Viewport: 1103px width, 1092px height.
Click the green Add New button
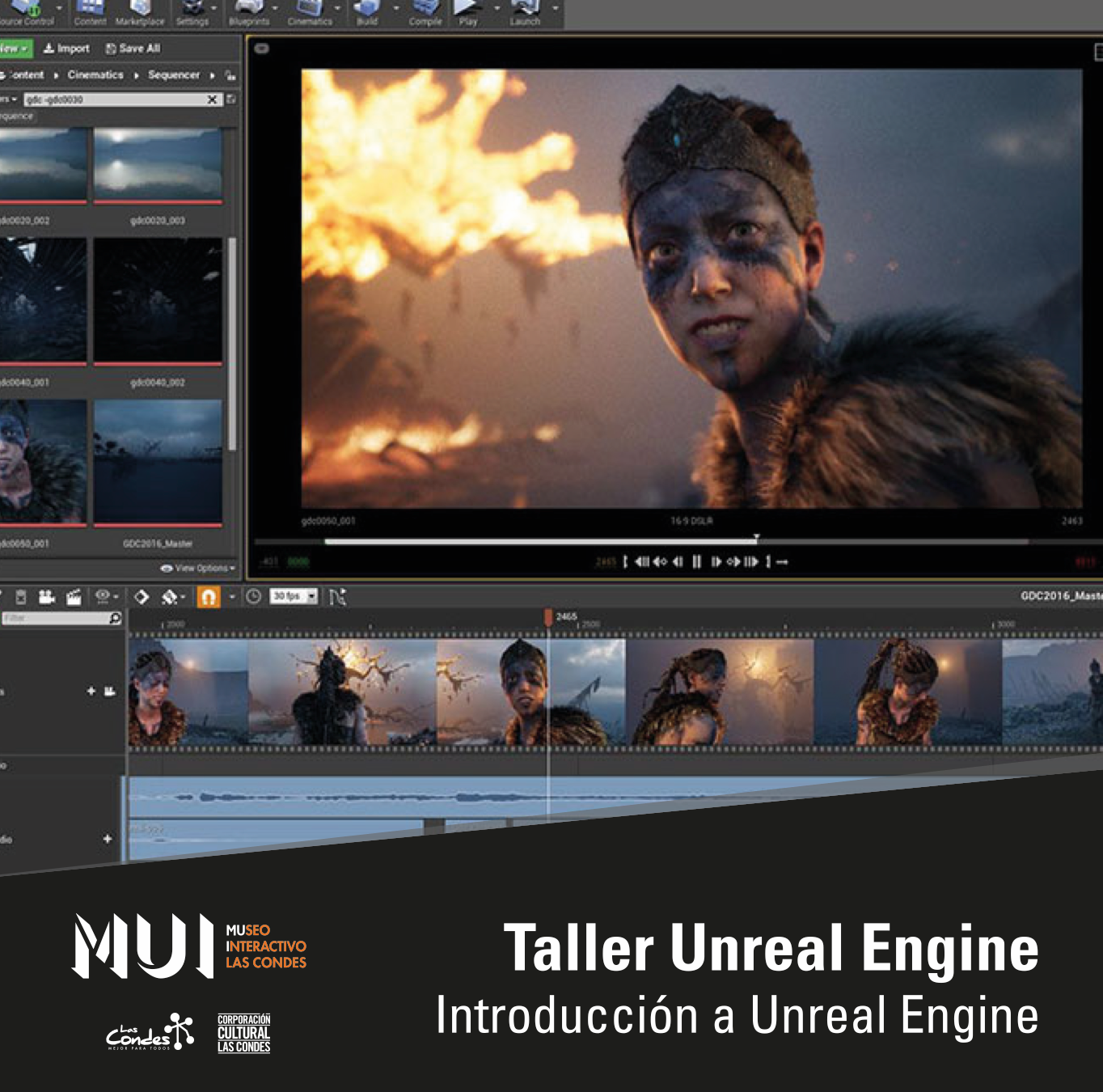tap(15, 49)
